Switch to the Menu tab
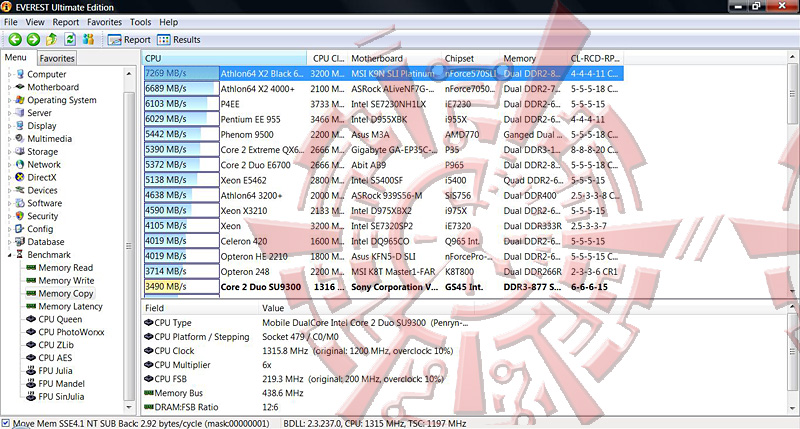Viewport: 800px width, 429px height. (16, 58)
